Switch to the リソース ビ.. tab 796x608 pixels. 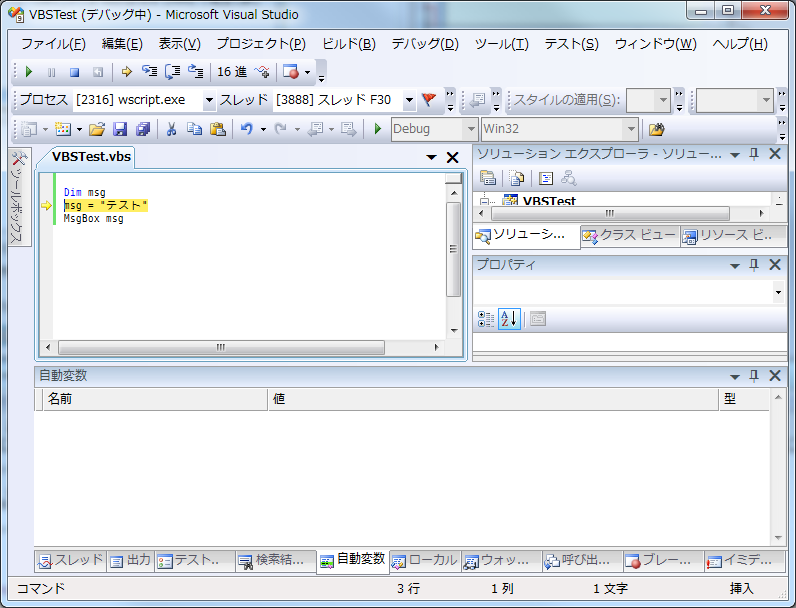click(732, 235)
